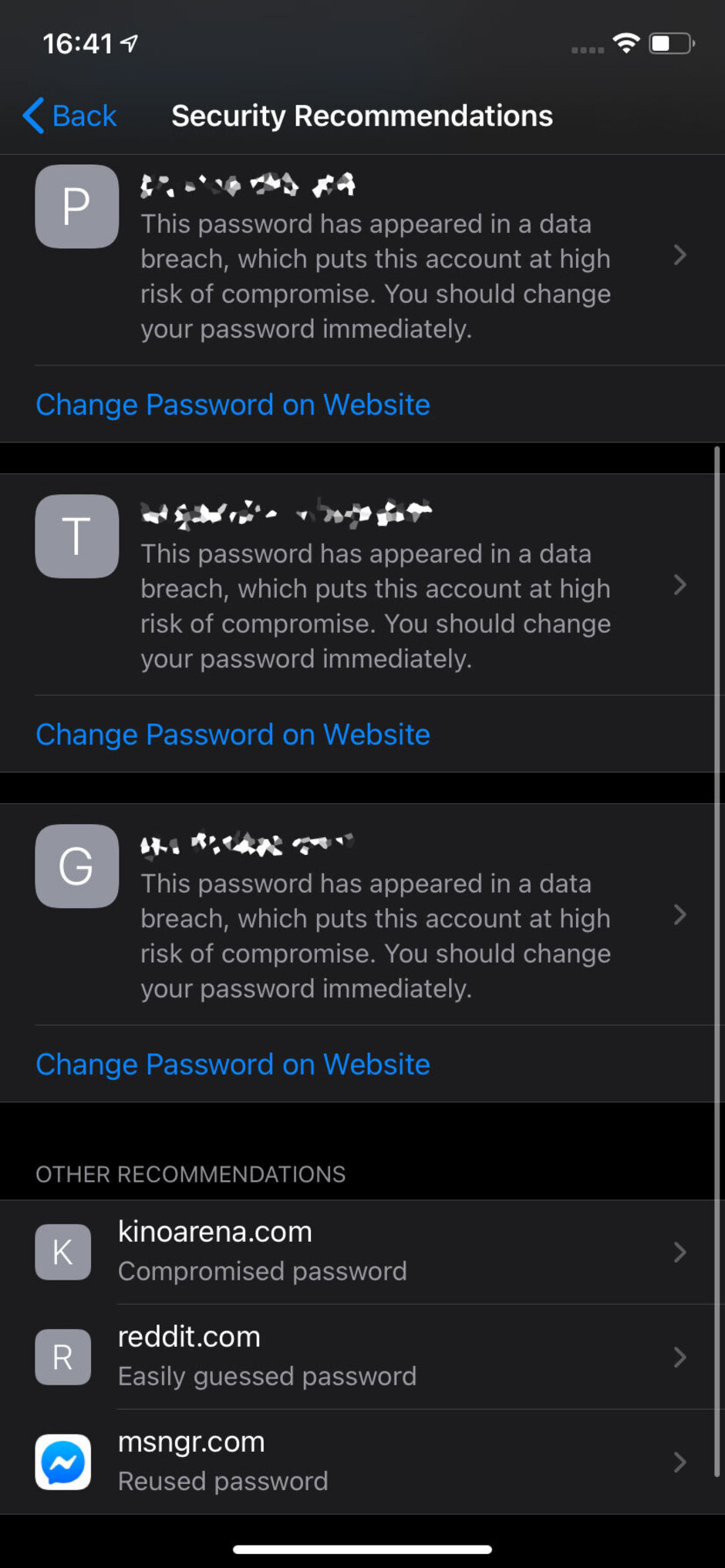Open details chevron for the G account
725x1568 pixels.
pos(679,915)
